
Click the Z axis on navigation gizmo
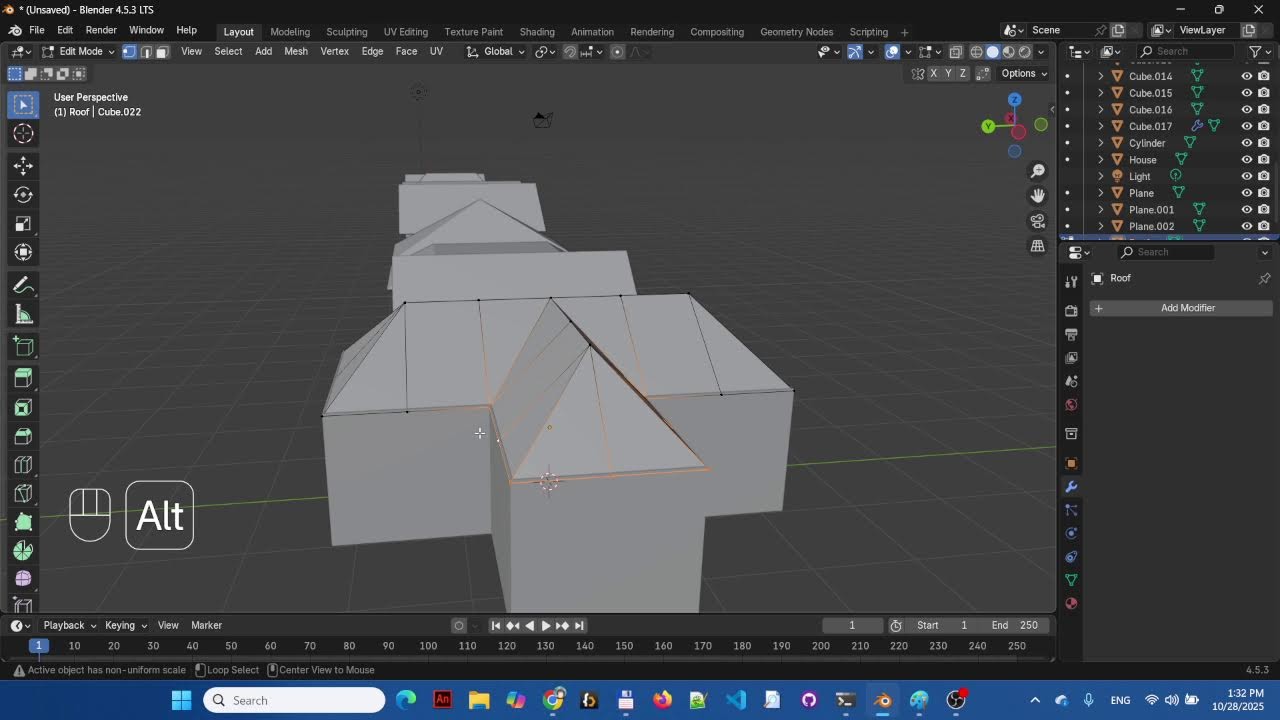click(x=1014, y=99)
